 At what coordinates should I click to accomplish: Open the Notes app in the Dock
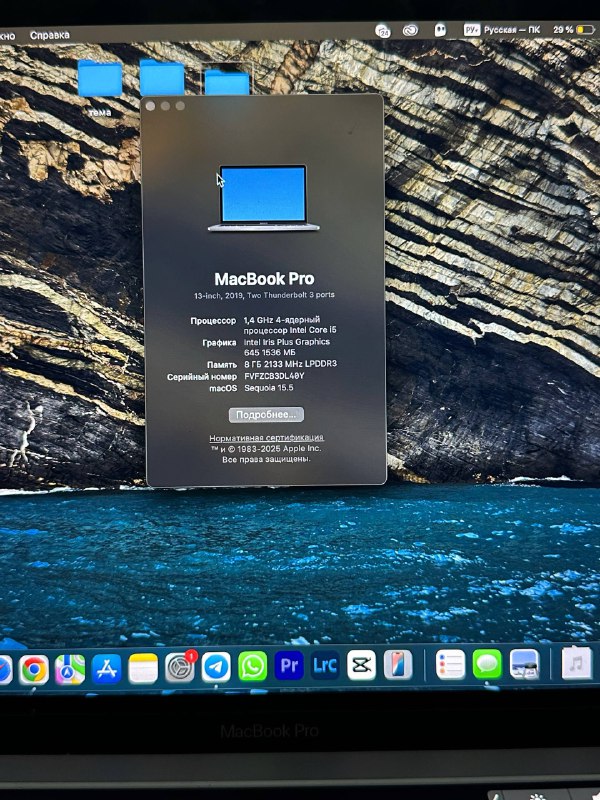[143, 668]
